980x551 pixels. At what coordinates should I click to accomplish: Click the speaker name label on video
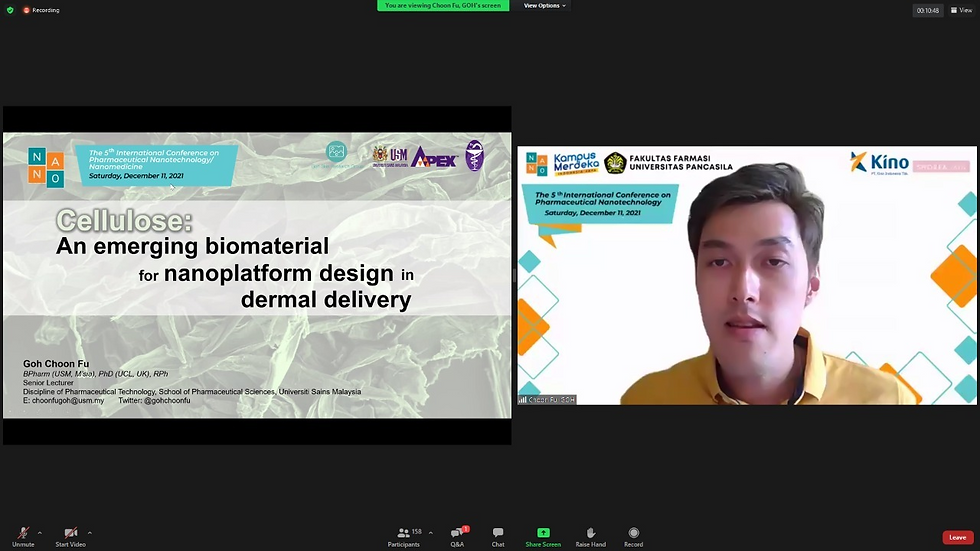click(x=547, y=399)
